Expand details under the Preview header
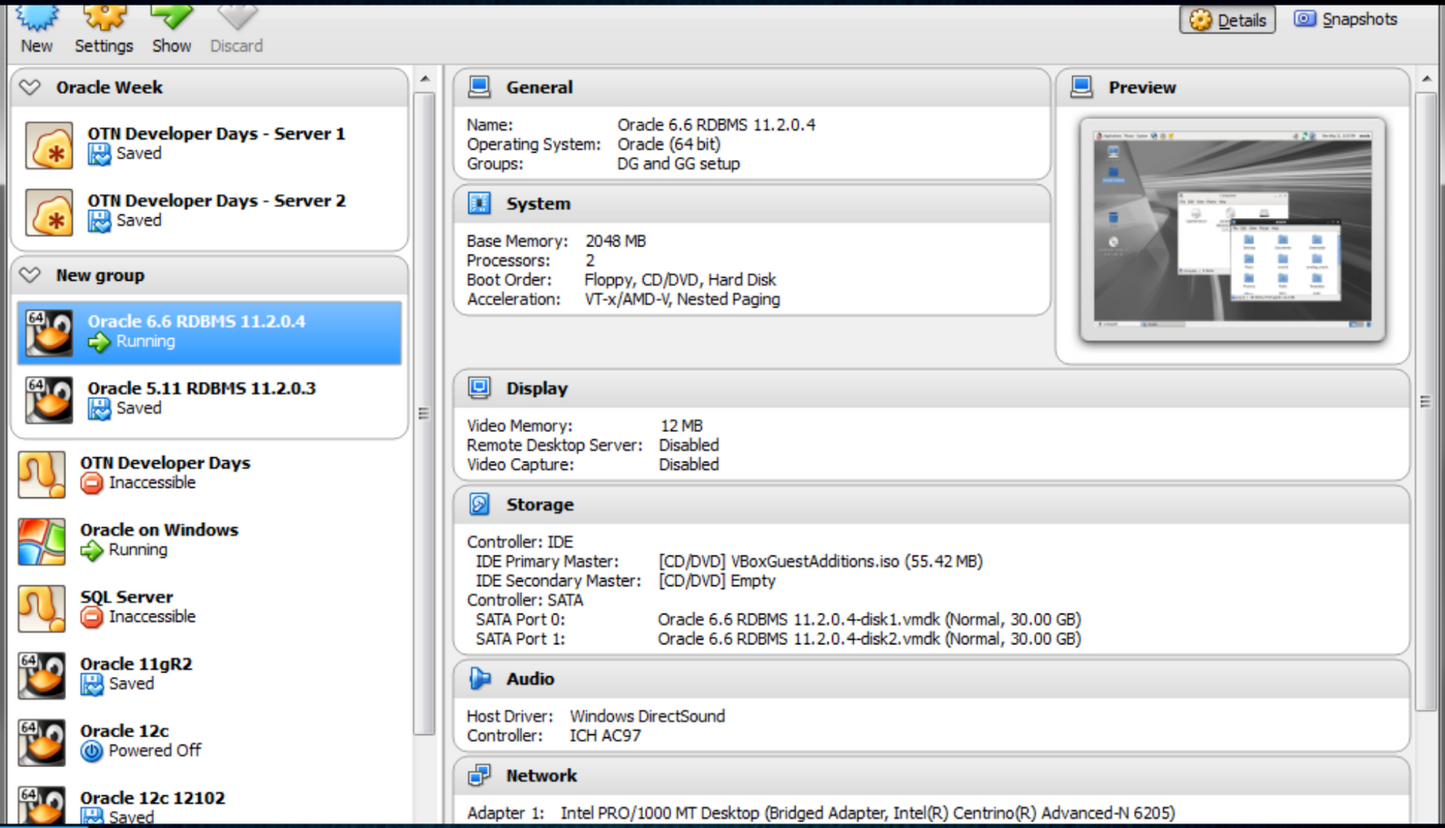The image size is (1445, 828). (x=1083, y=87)
